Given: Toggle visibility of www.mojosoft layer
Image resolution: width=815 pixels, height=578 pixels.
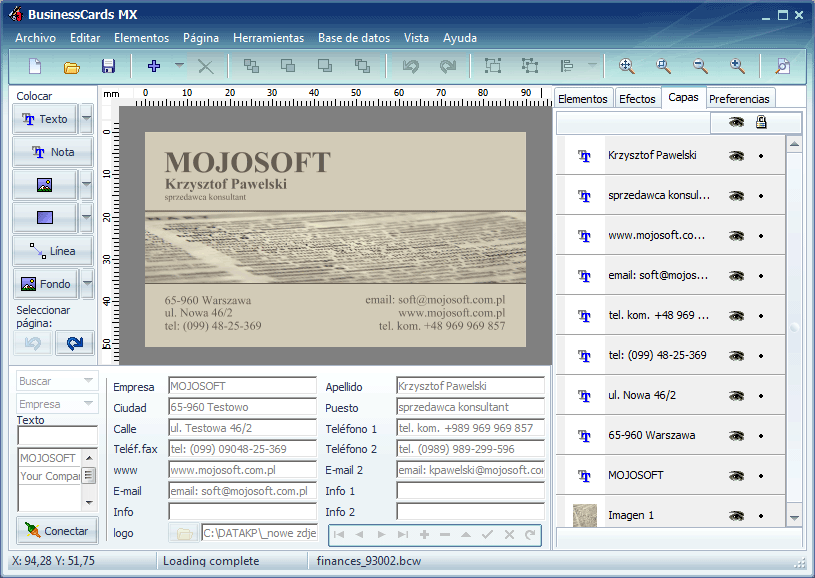Looking at the screenshot, I should [736, 235].
